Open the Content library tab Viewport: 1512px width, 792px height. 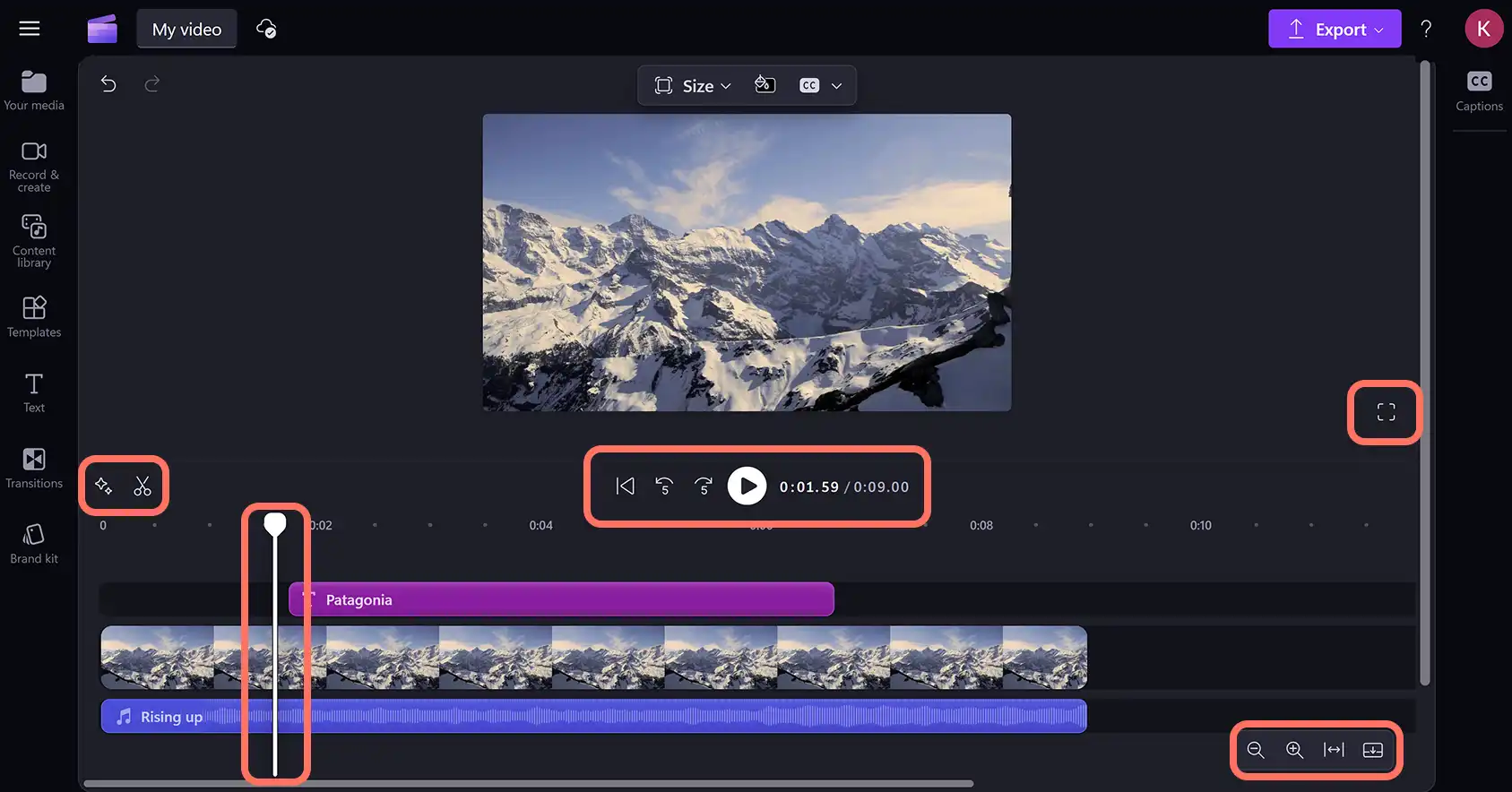[x=34, y=241]
